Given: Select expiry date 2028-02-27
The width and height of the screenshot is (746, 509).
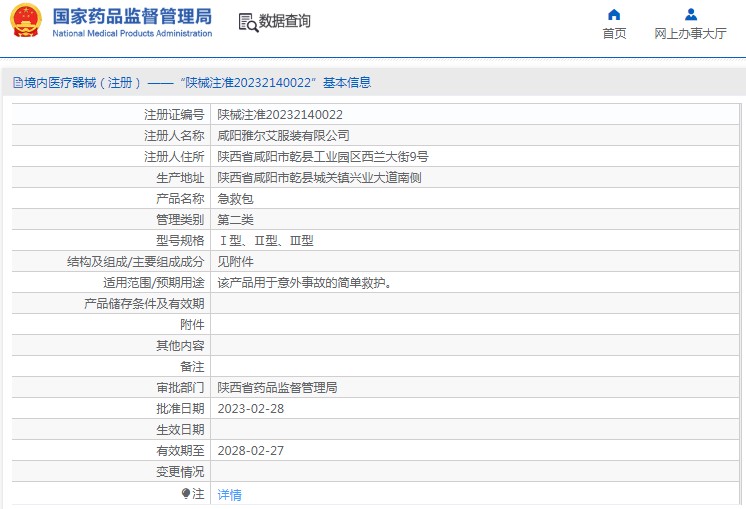Looking at the screenshot, I should click(x=251, y=451).
